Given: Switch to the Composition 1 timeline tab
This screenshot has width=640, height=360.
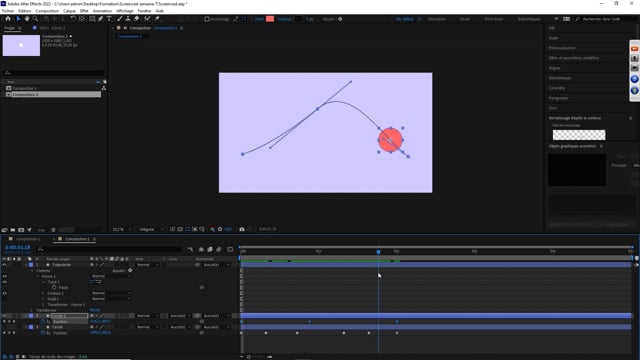Looking at the screenshot, I should [x=28, y=239].
